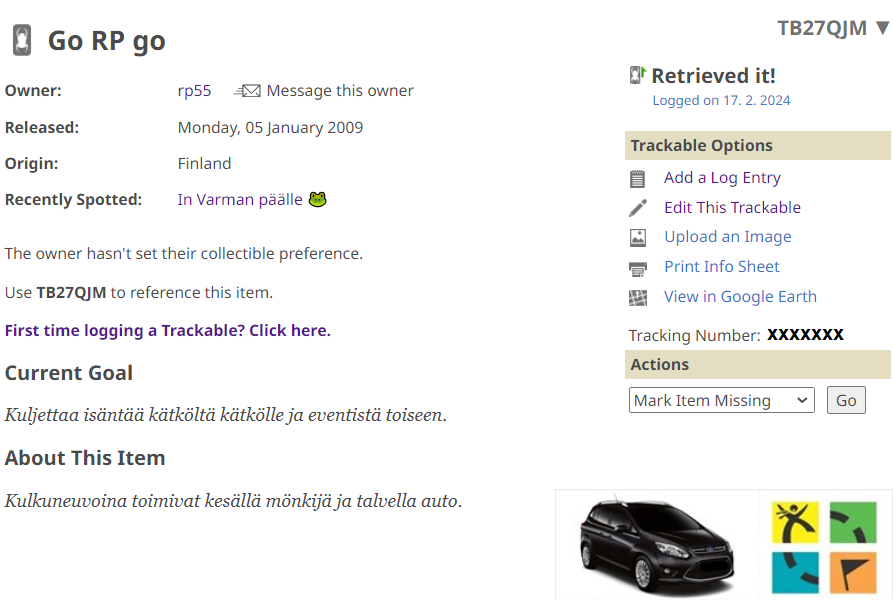Click the frog icon beside Varman päälle
The width and height of the screenshot is (893, 600).
pyautogui.click(x=318, y=199)
